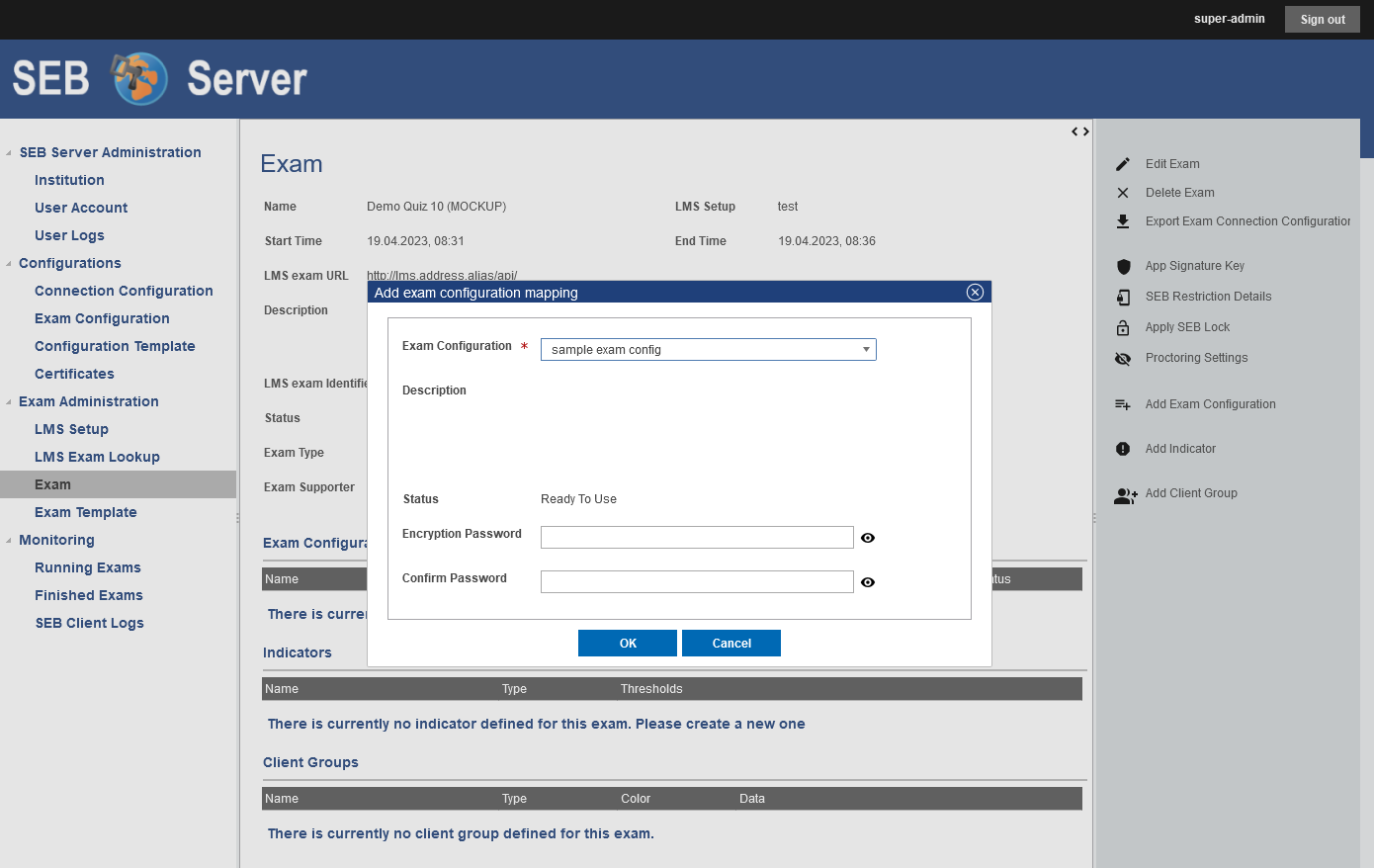The image size is (1374, 868).
Task: Open the Exam Configuration dropdown
Action: (708, 350)
